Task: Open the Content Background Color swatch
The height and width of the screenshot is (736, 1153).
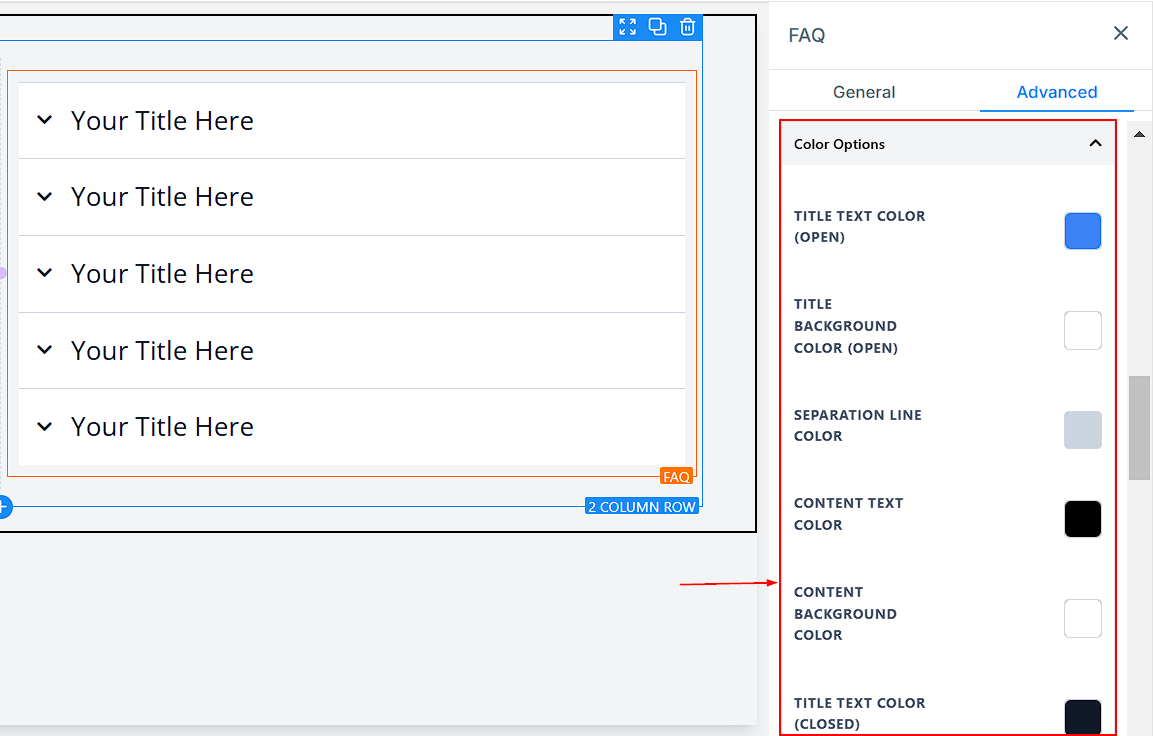Action: coord(1082,619)
